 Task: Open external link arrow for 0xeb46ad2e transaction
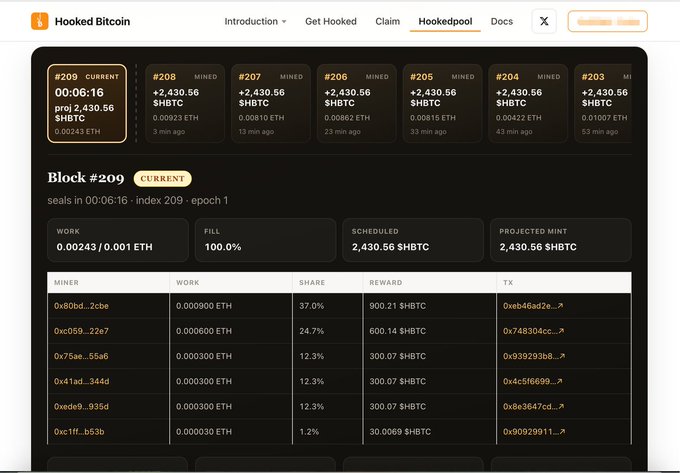point(560,306)
